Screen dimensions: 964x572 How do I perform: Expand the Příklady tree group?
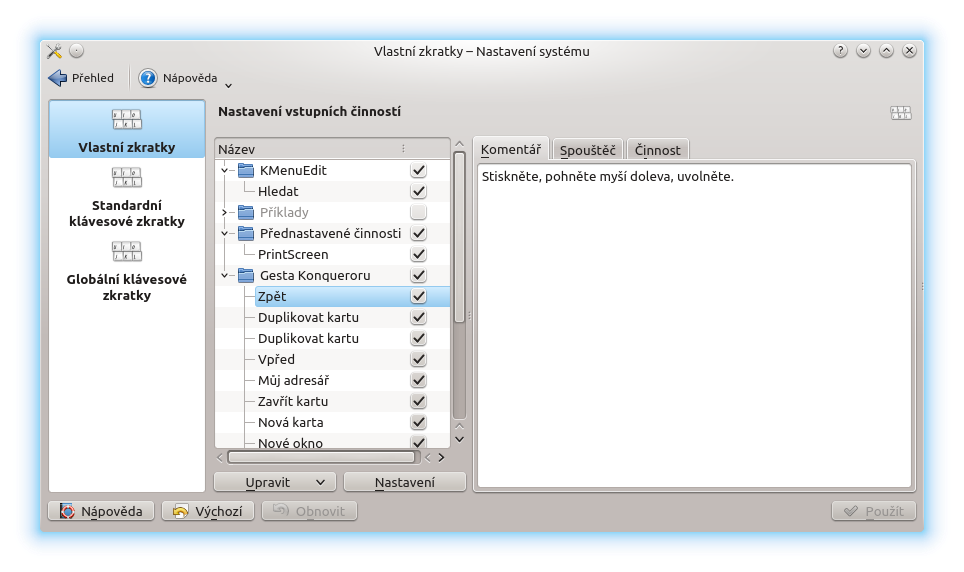pyautogui.click(x=224, y=212)
